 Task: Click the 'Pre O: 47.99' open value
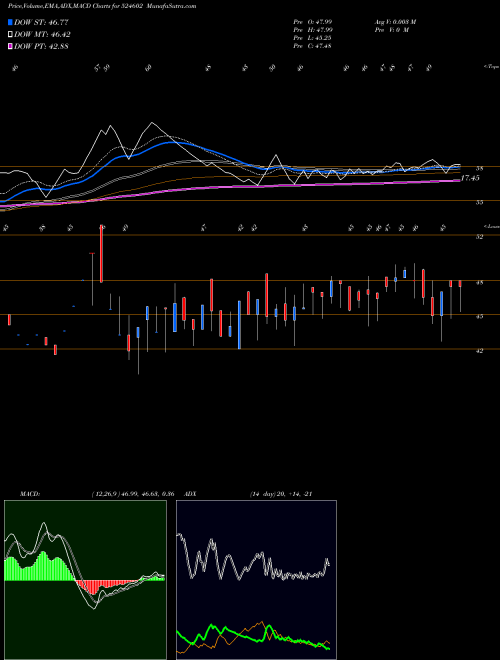[313, 22]
